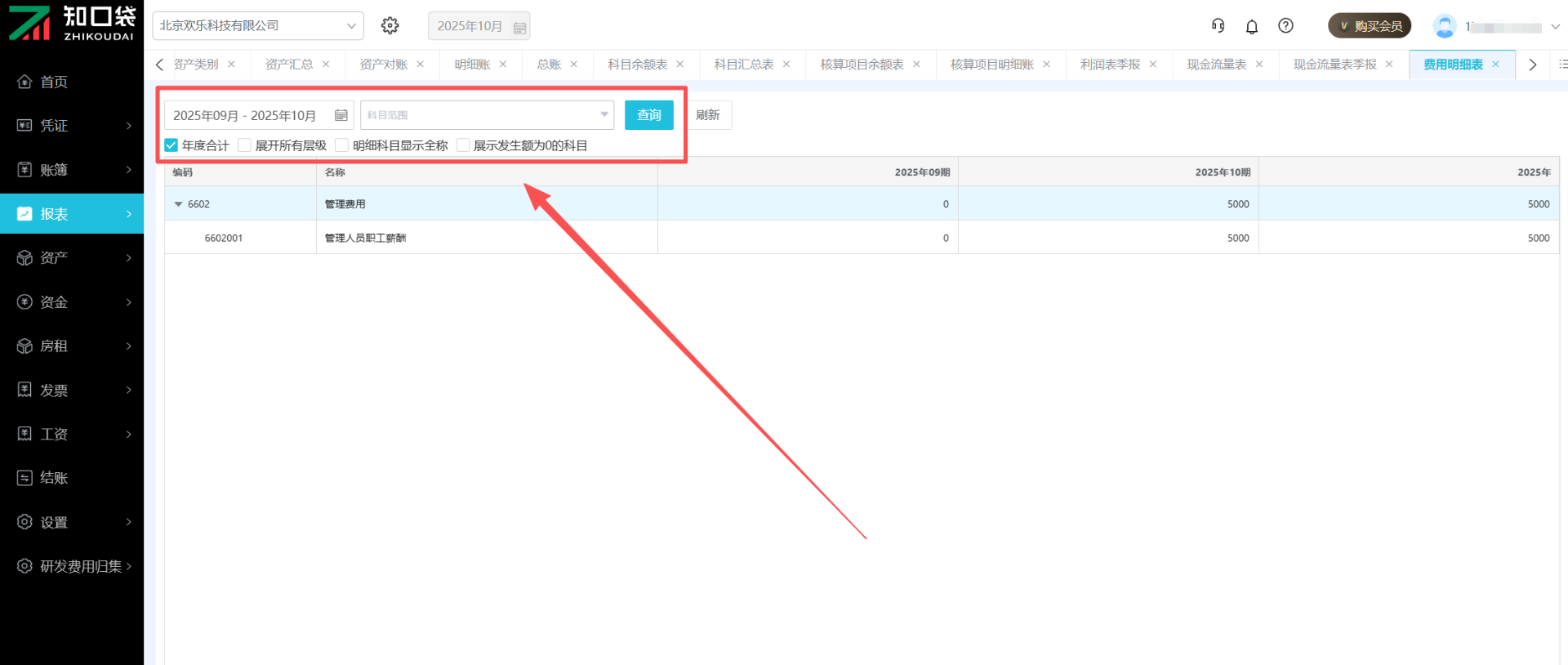Enable 展示发生额为0的科目 checkbox
The image size is (1568, 665).
(463, 145)
